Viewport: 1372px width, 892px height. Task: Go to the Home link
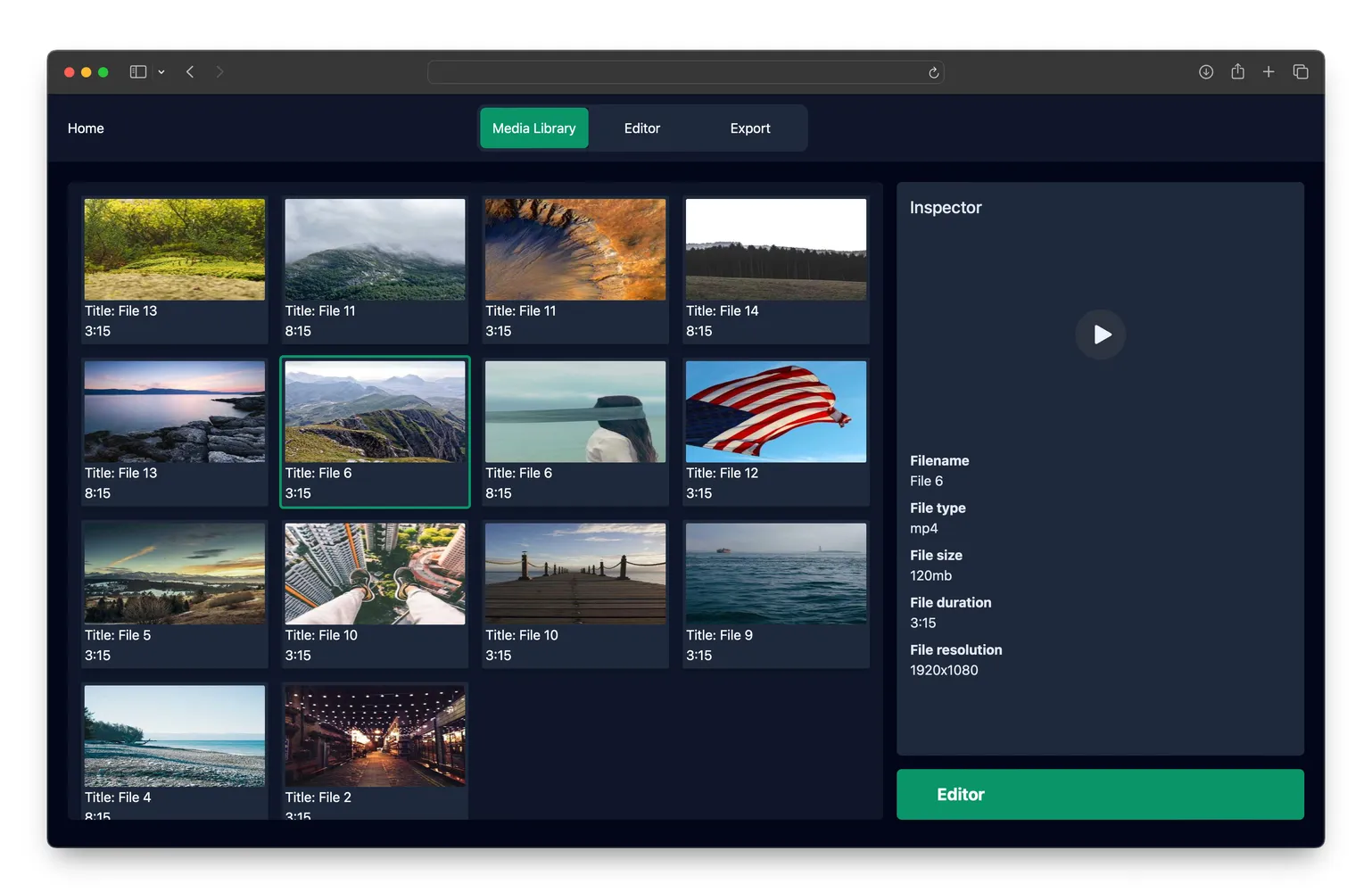(x=86, y=128)
